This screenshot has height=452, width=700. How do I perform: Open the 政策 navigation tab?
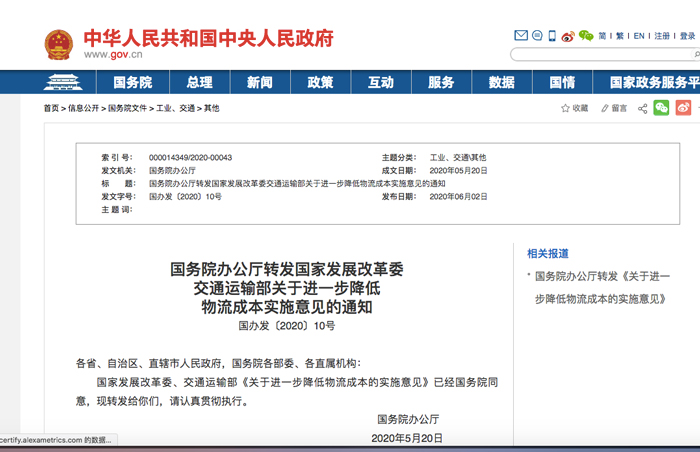coord(320,82)
